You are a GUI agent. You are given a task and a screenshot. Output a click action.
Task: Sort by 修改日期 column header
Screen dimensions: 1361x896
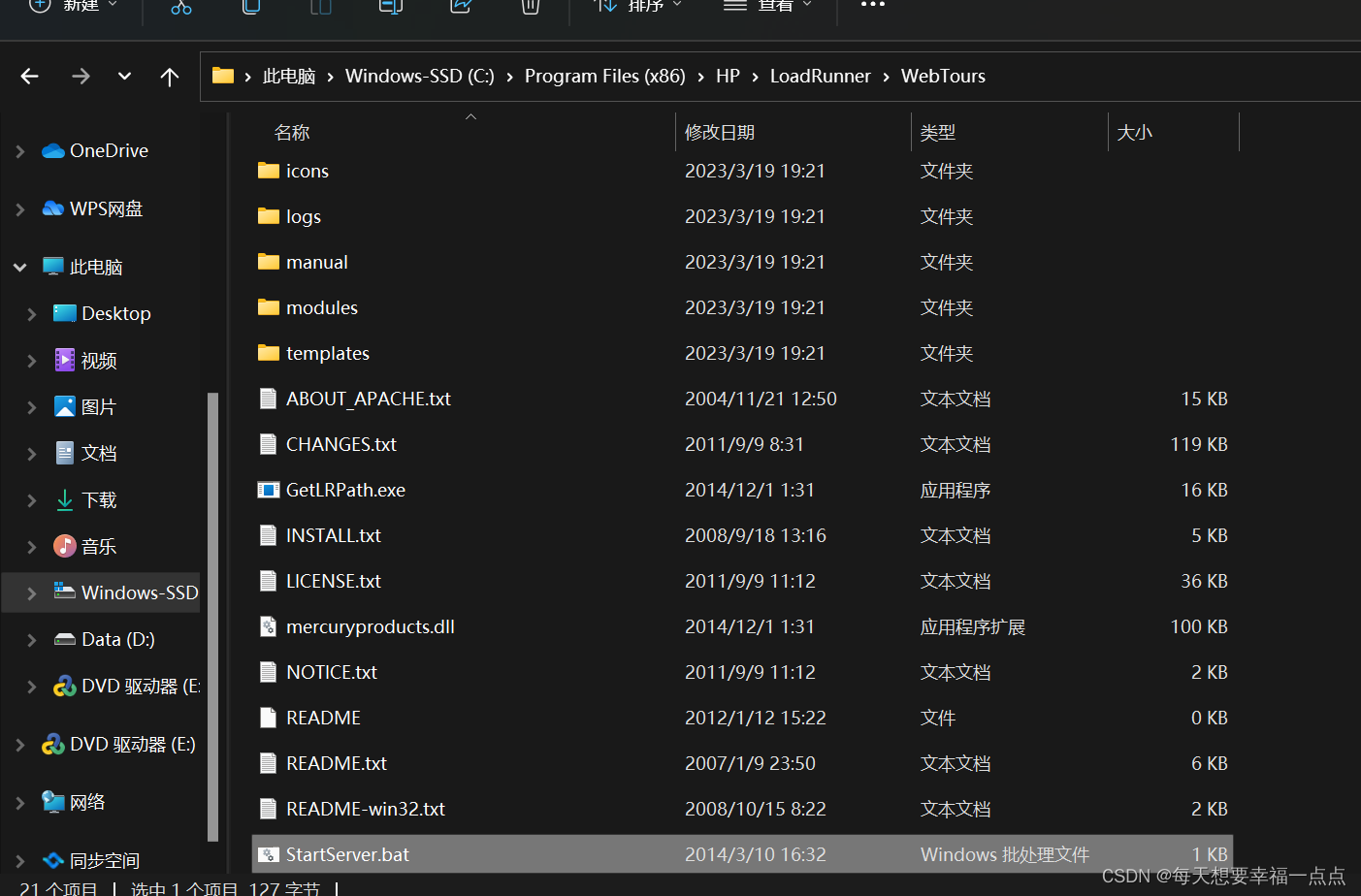pos(720,132)
